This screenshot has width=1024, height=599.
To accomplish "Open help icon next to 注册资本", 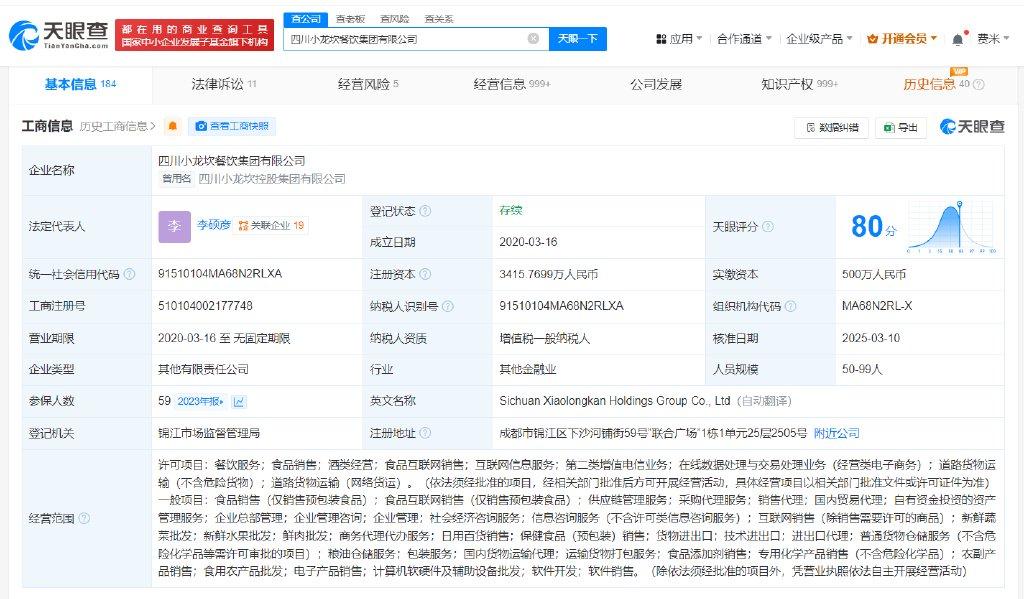I will click(425, 274).
